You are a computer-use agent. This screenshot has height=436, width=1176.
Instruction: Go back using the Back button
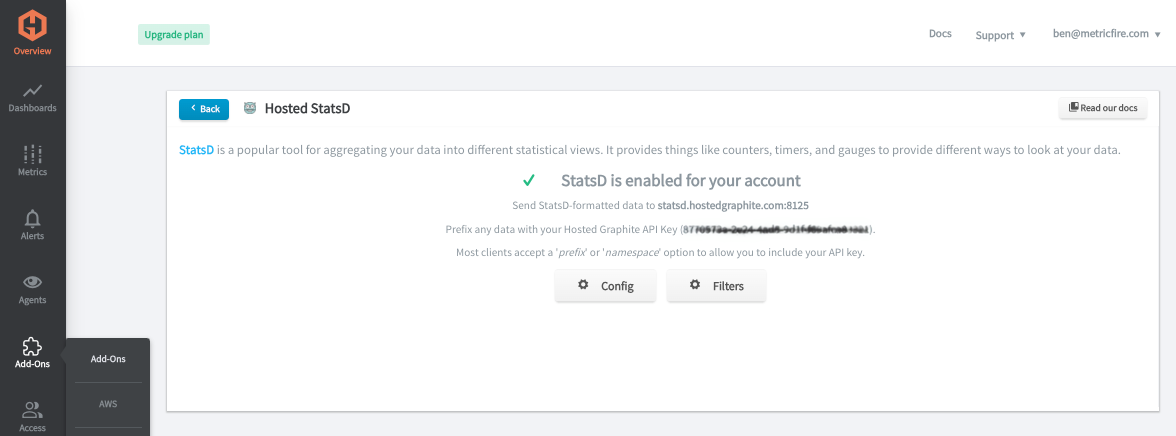204,109
